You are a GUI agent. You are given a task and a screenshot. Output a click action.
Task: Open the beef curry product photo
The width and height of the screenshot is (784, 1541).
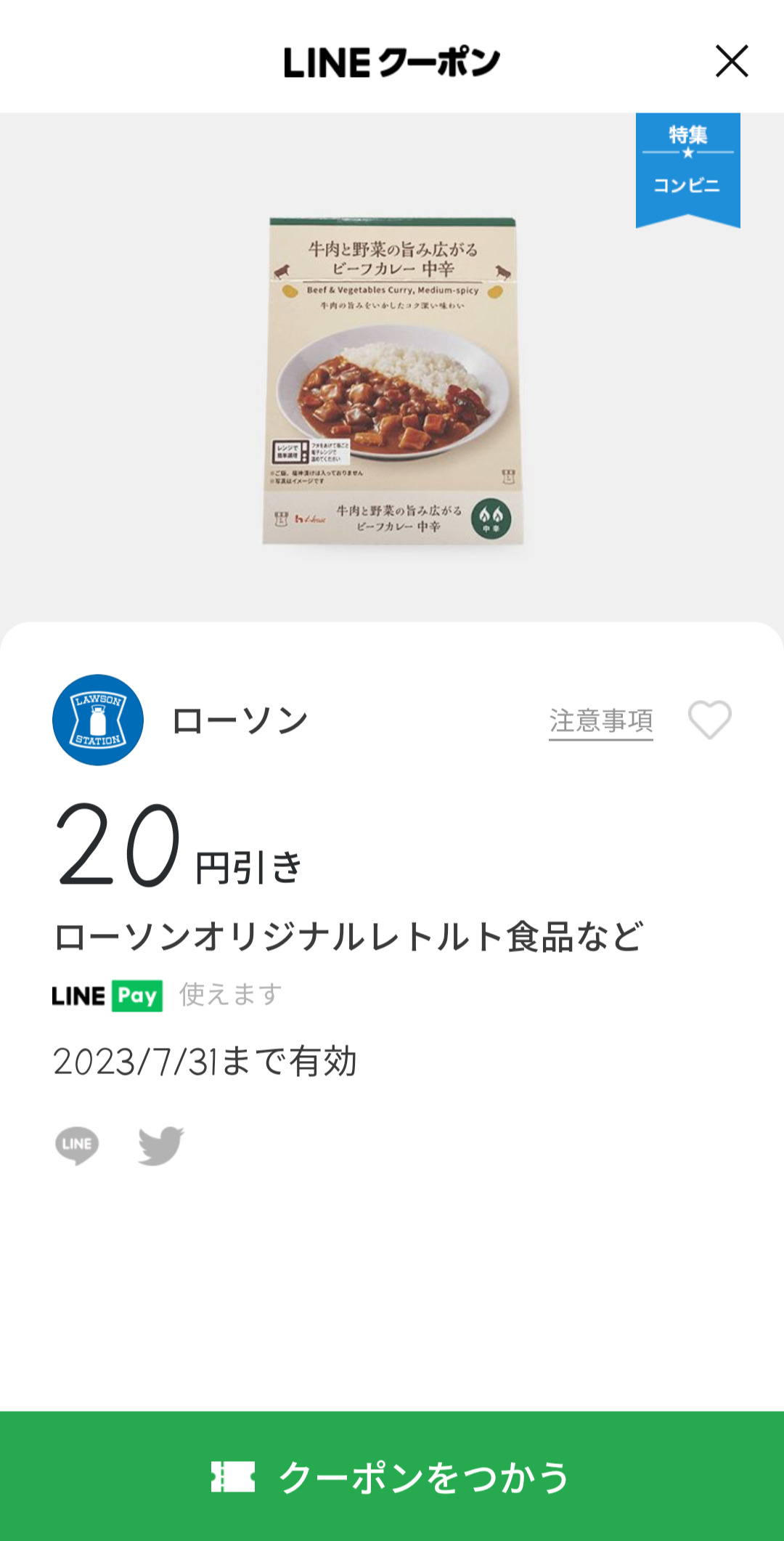click(x=393, y=380)
